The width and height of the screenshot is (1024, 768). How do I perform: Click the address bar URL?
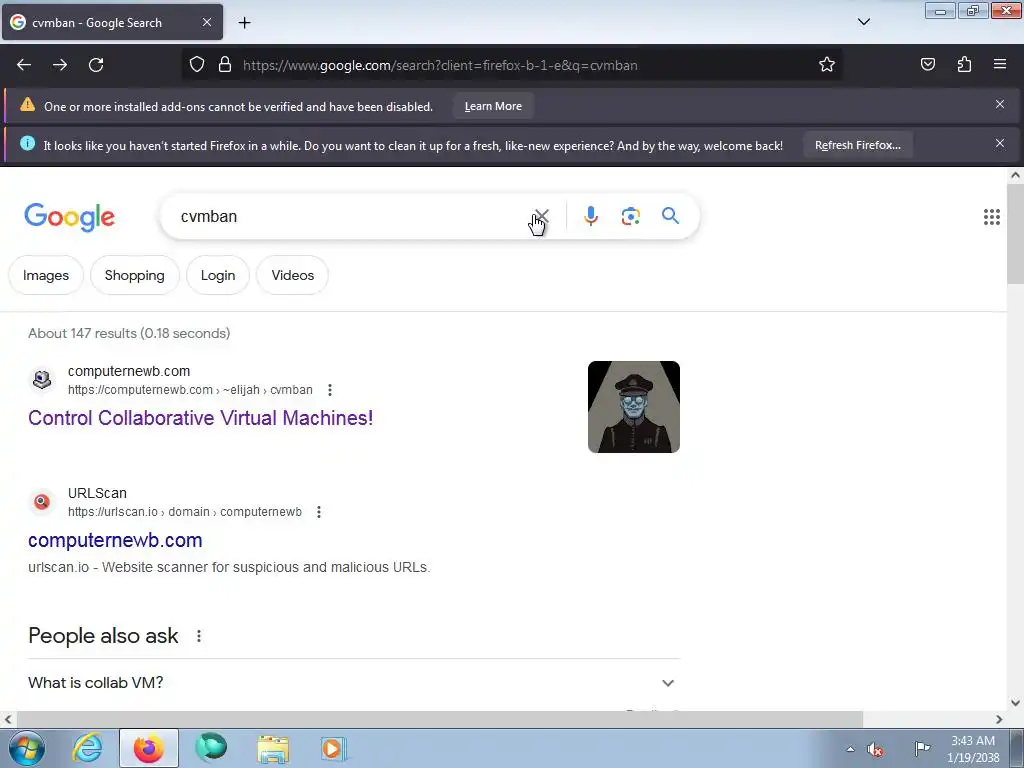tap(440, 65)
